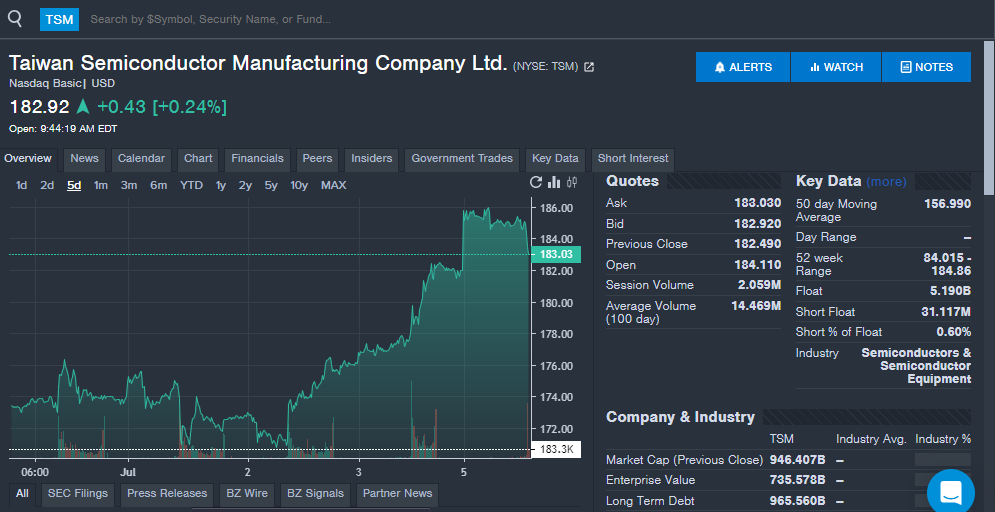Image resolution: width=995 pixels, height=512 pixels.
Task: Set chart range to 1y
Action: 221,185
